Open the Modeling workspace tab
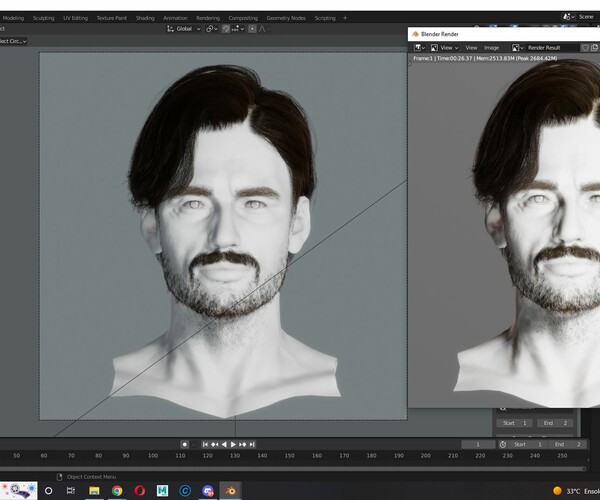 click(13, 18)
